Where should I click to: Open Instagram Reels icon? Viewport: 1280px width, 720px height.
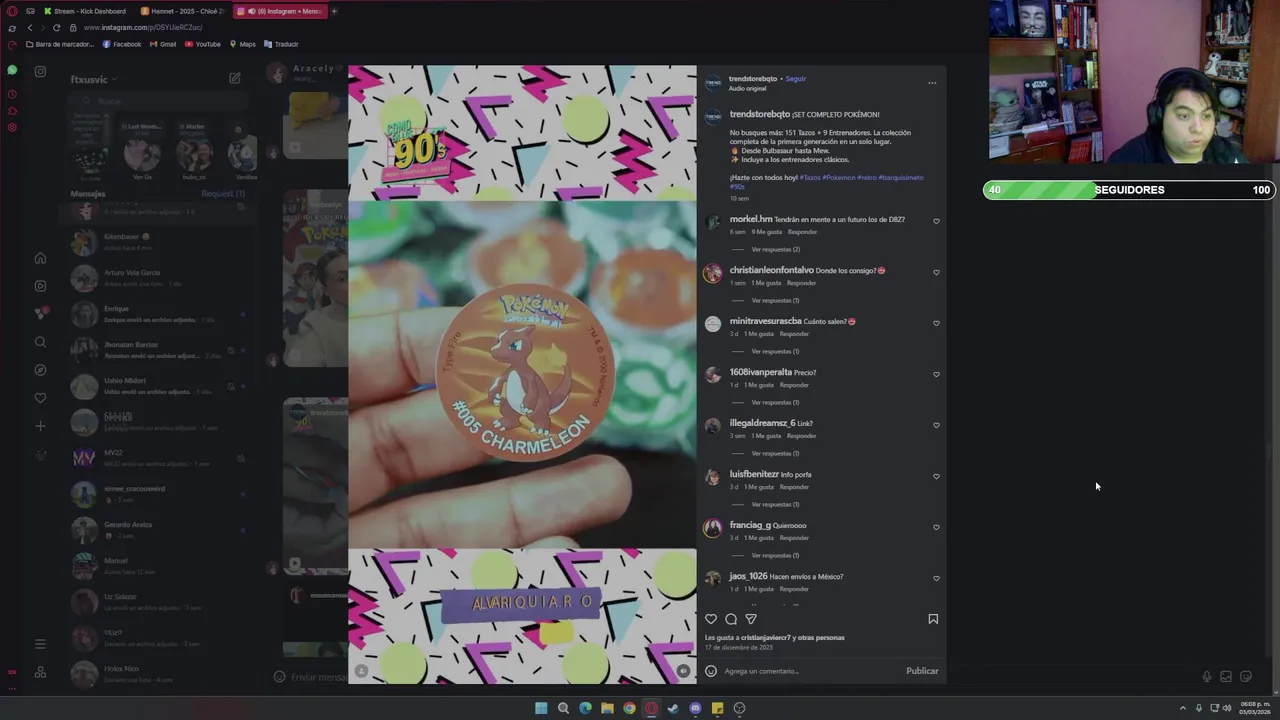[40, 286]
